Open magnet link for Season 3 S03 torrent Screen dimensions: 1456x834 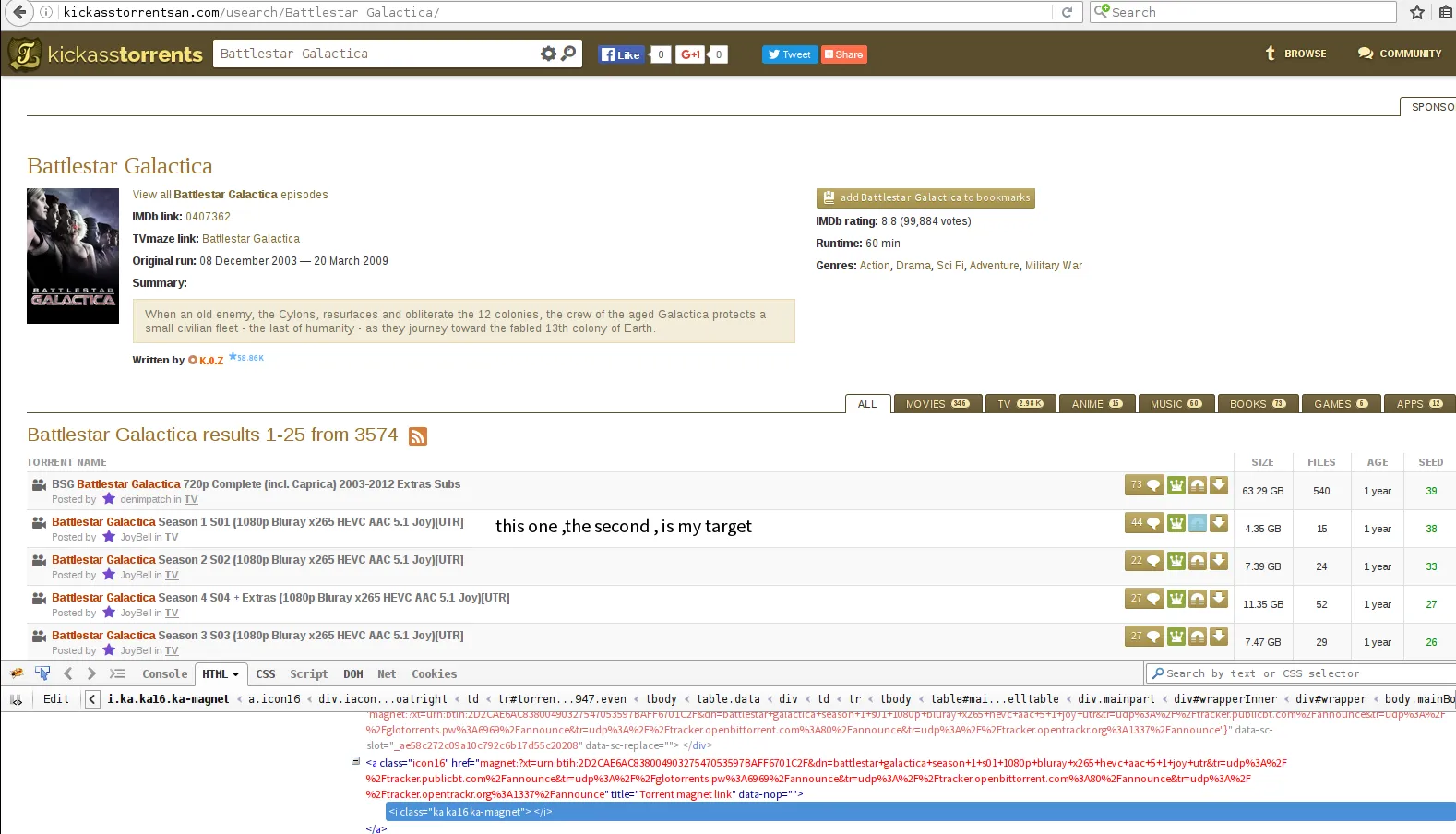[1198, 637]
